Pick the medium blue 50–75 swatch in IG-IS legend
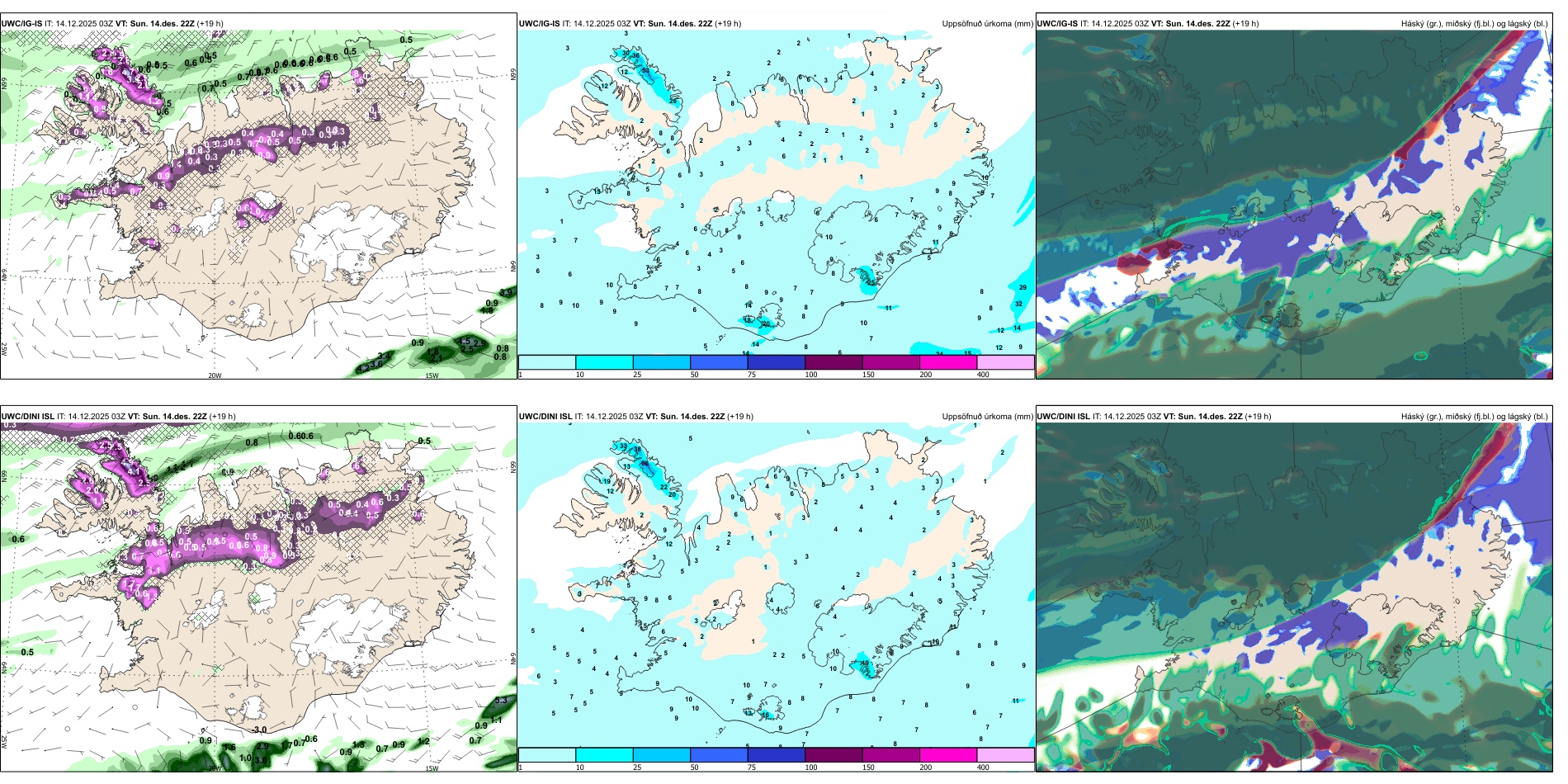The width and height of the screenshot is (1568, 784). point(719,362)
